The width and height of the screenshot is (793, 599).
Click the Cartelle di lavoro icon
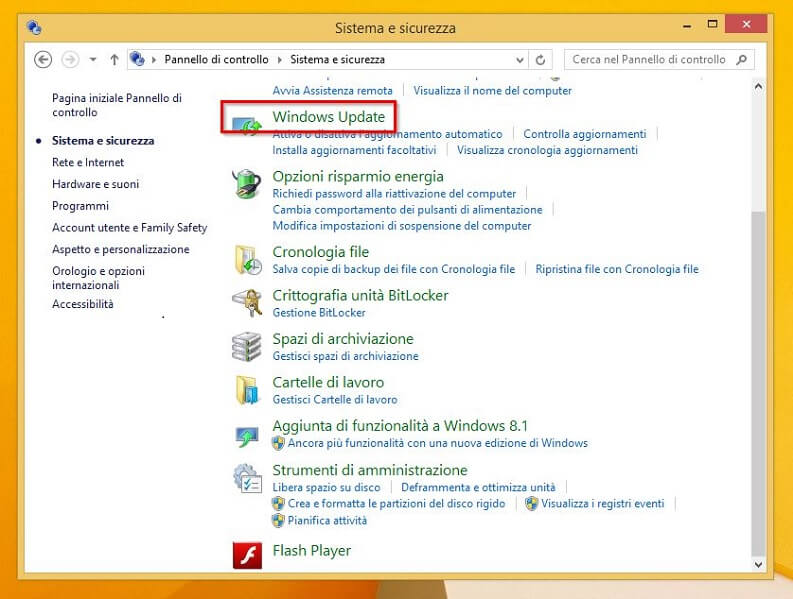(246, 390)
